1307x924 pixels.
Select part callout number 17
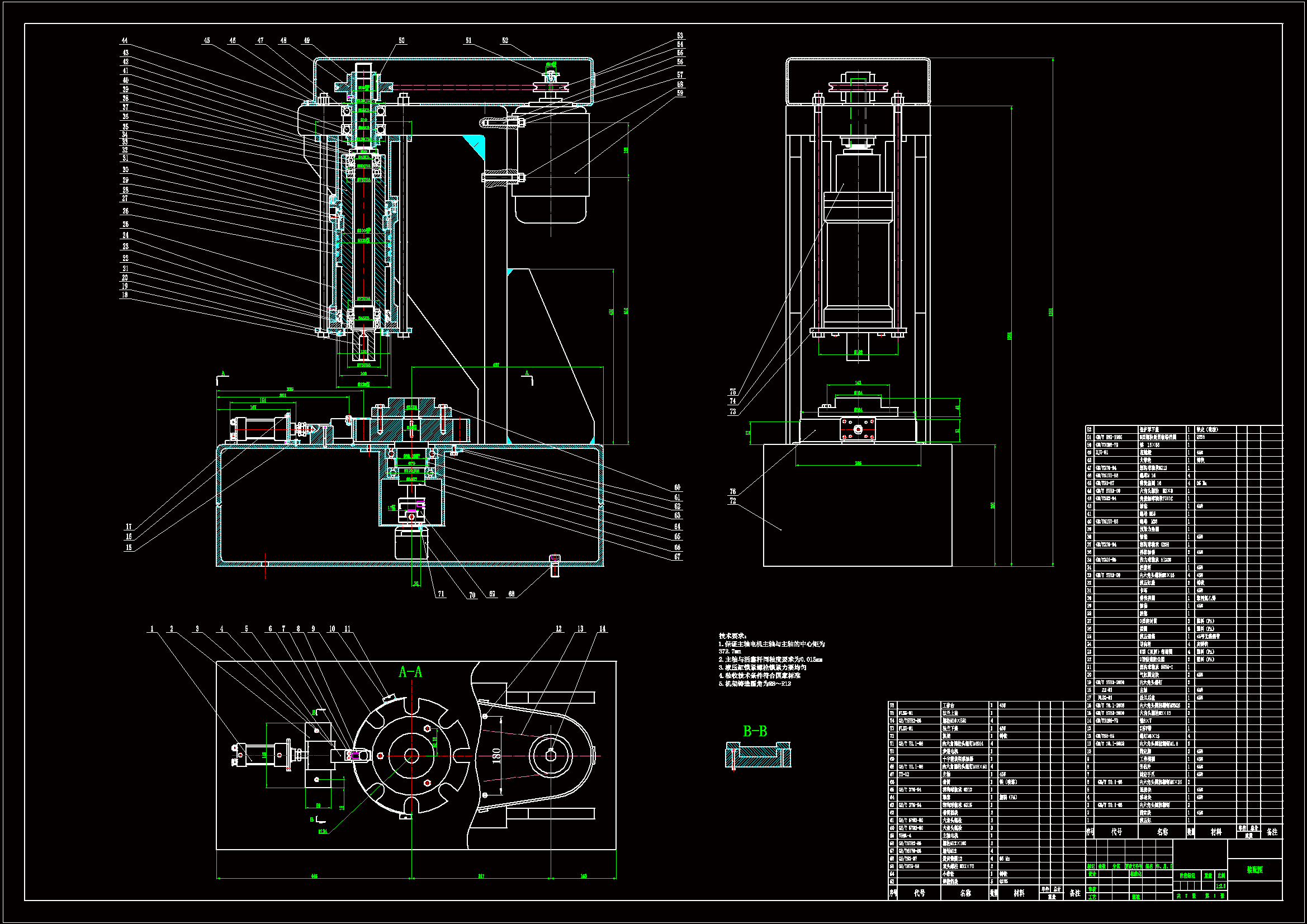(x=129, y=527)
